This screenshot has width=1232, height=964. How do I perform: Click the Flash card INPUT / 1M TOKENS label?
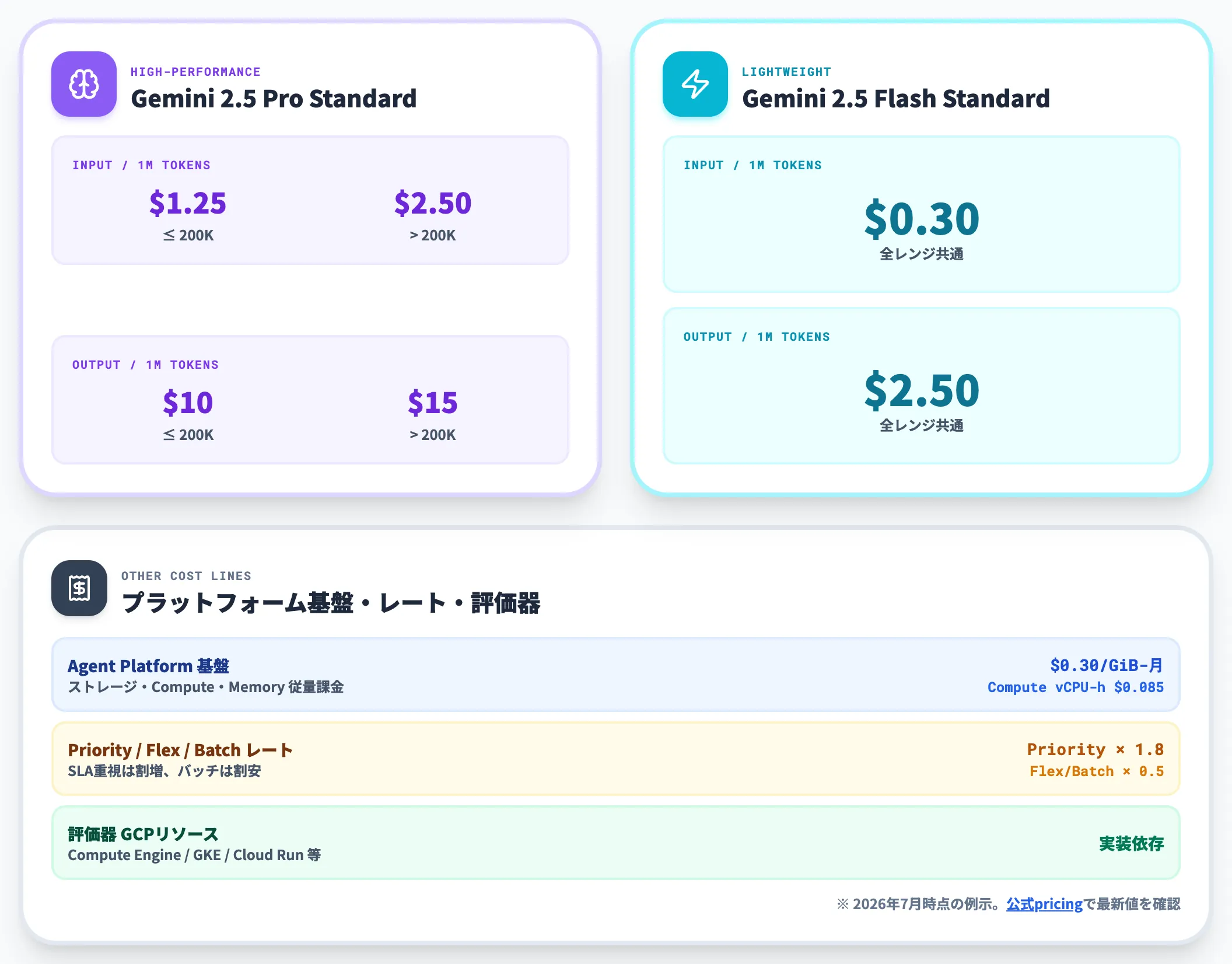[x=752, y=165]
